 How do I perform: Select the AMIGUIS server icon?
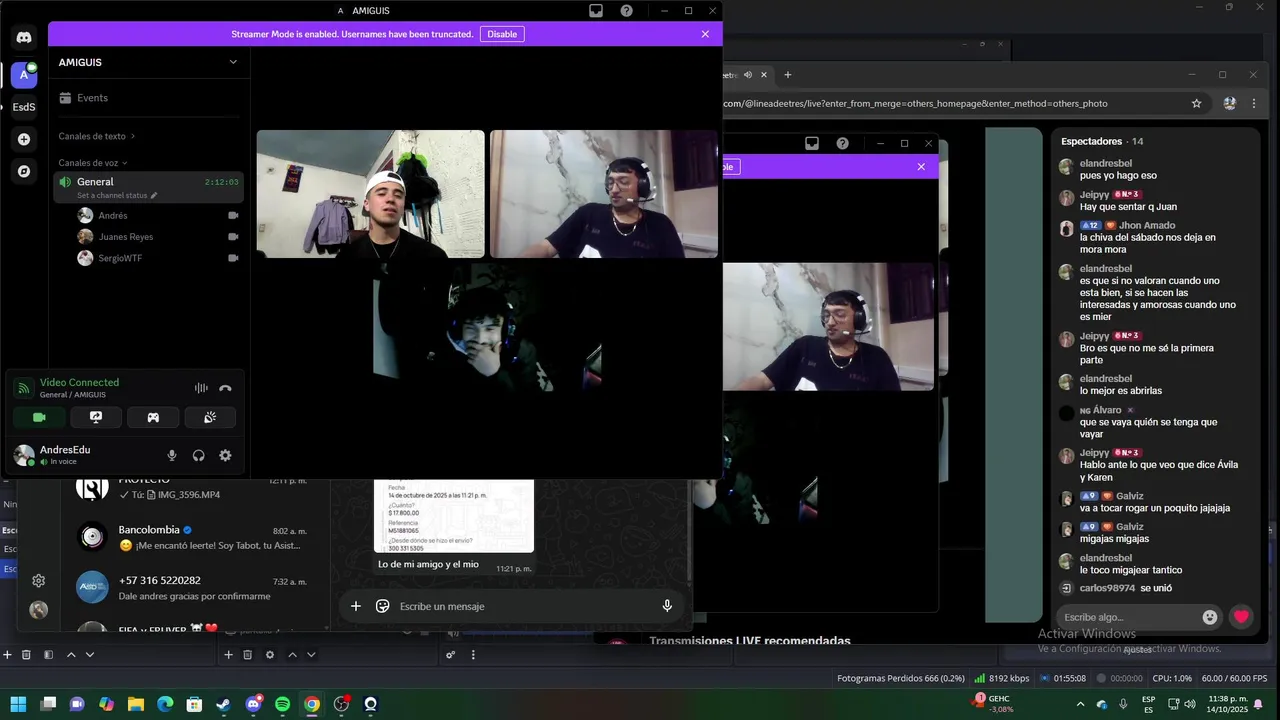[x=24, y=75]
